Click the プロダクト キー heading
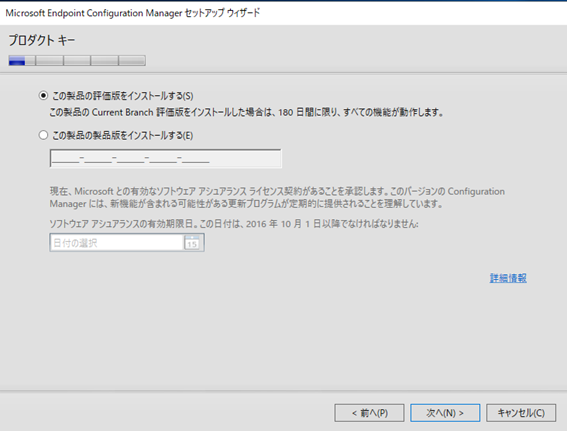The image size is (567, 431). coord(42,40)
